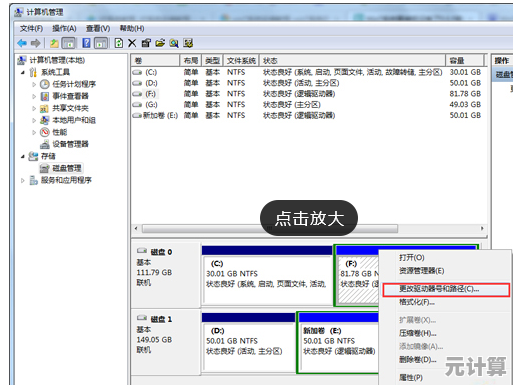Click the Explore magnifier toolbar icon
513x385 pixels.
point(174,43)
